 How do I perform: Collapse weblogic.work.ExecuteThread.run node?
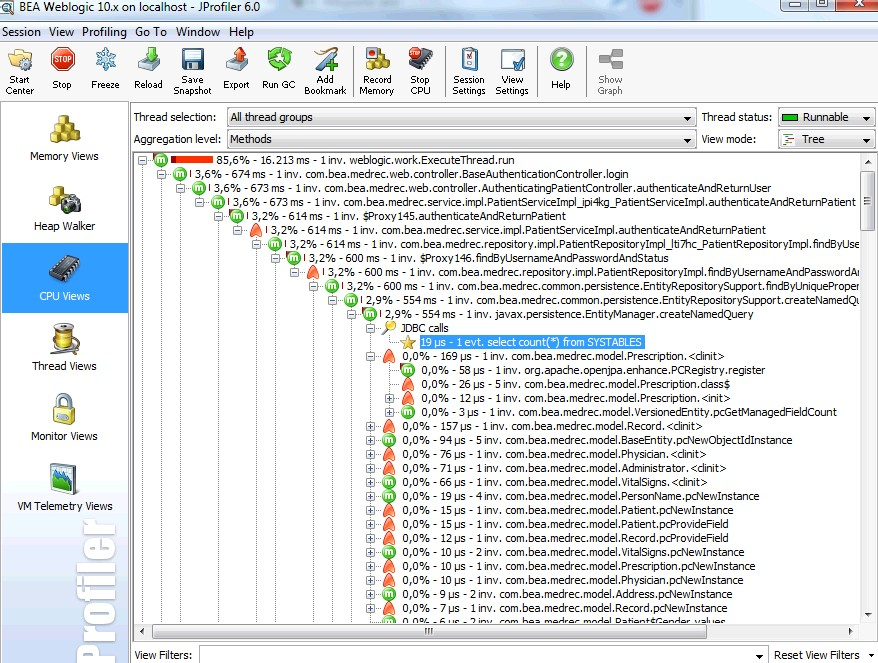tap(142, 160)
